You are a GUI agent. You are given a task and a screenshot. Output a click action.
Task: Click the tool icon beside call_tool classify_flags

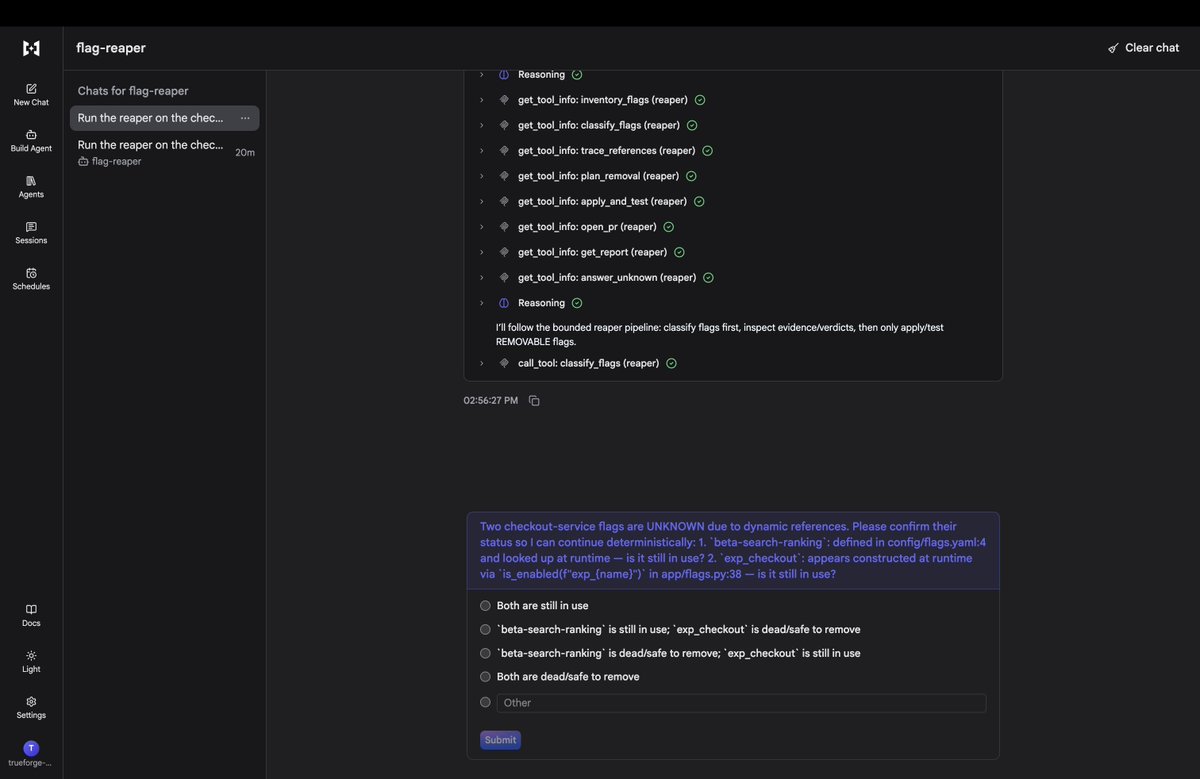(504, 363)
